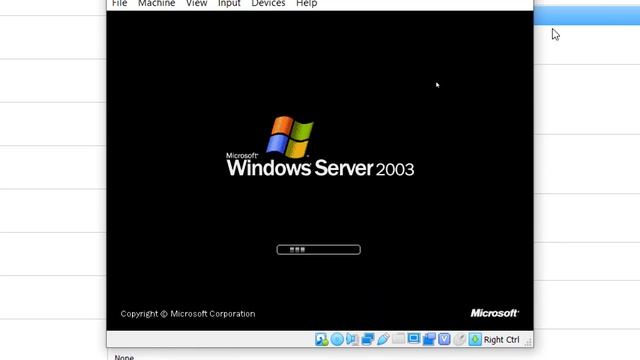Click the mouse integration status icon

(x=460, y=339)
